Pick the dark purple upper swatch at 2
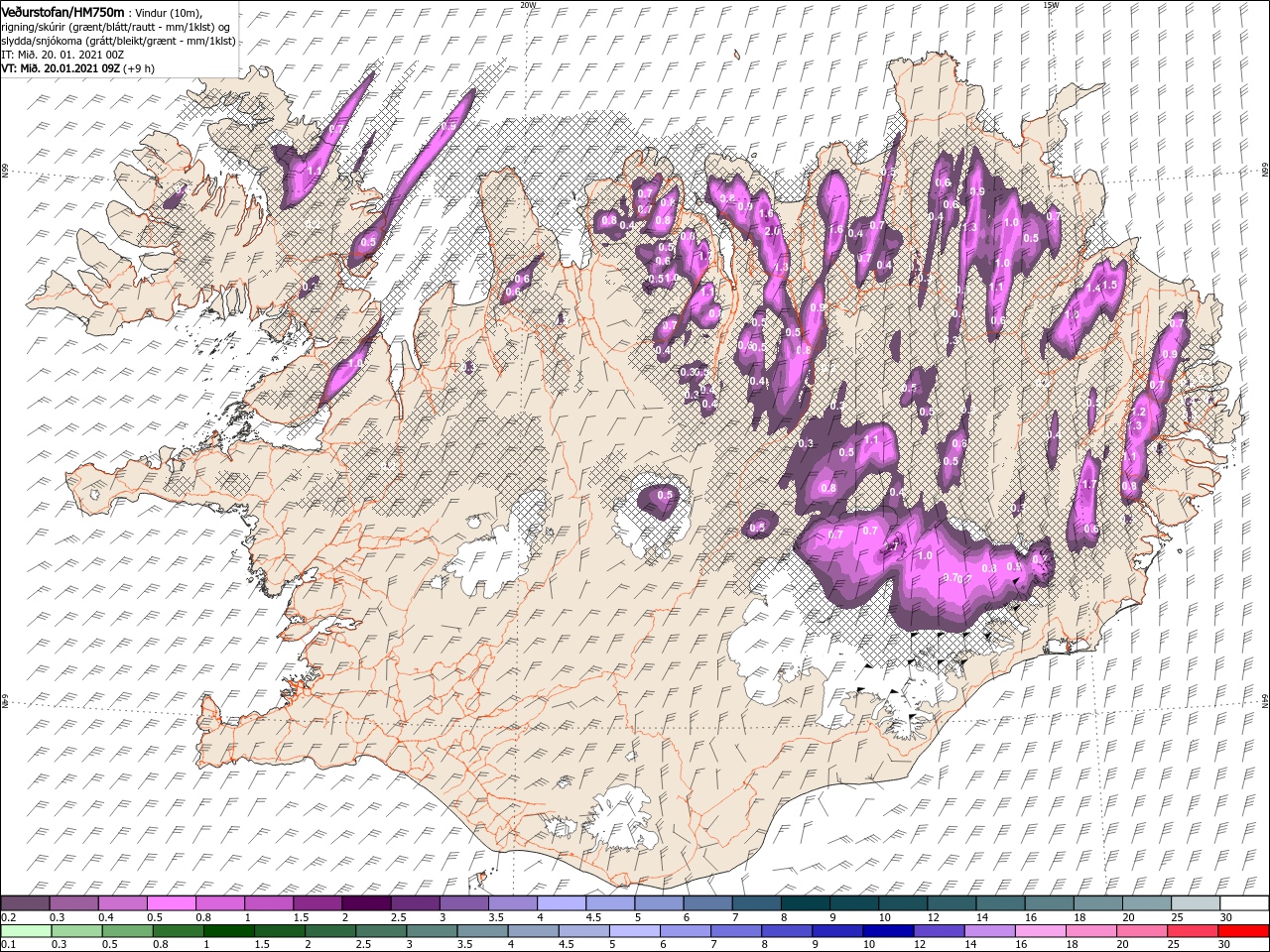Screen dimensions: 1270x952 point(365,903)
